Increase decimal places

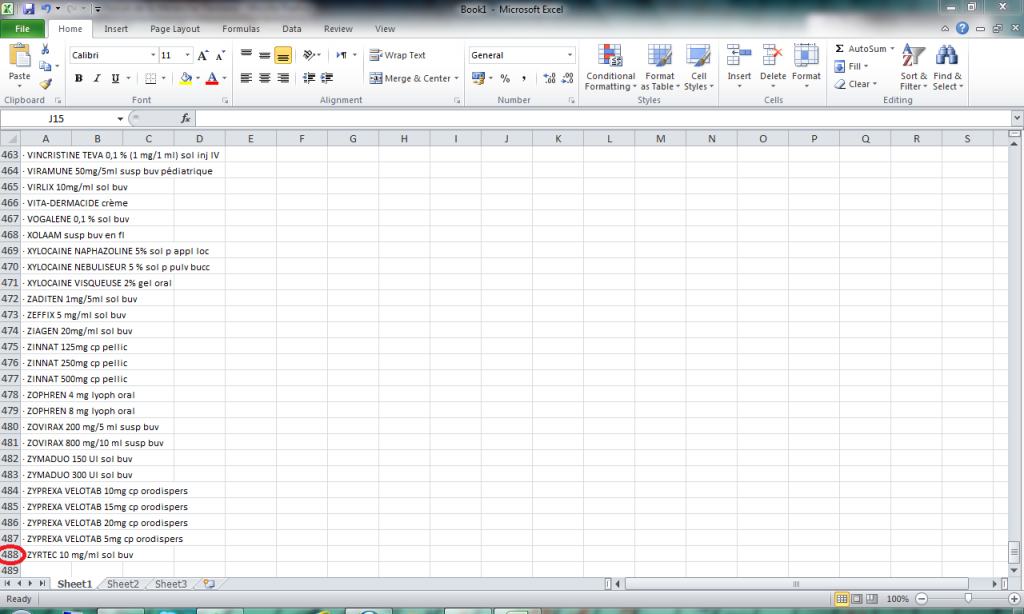(549, 78)
